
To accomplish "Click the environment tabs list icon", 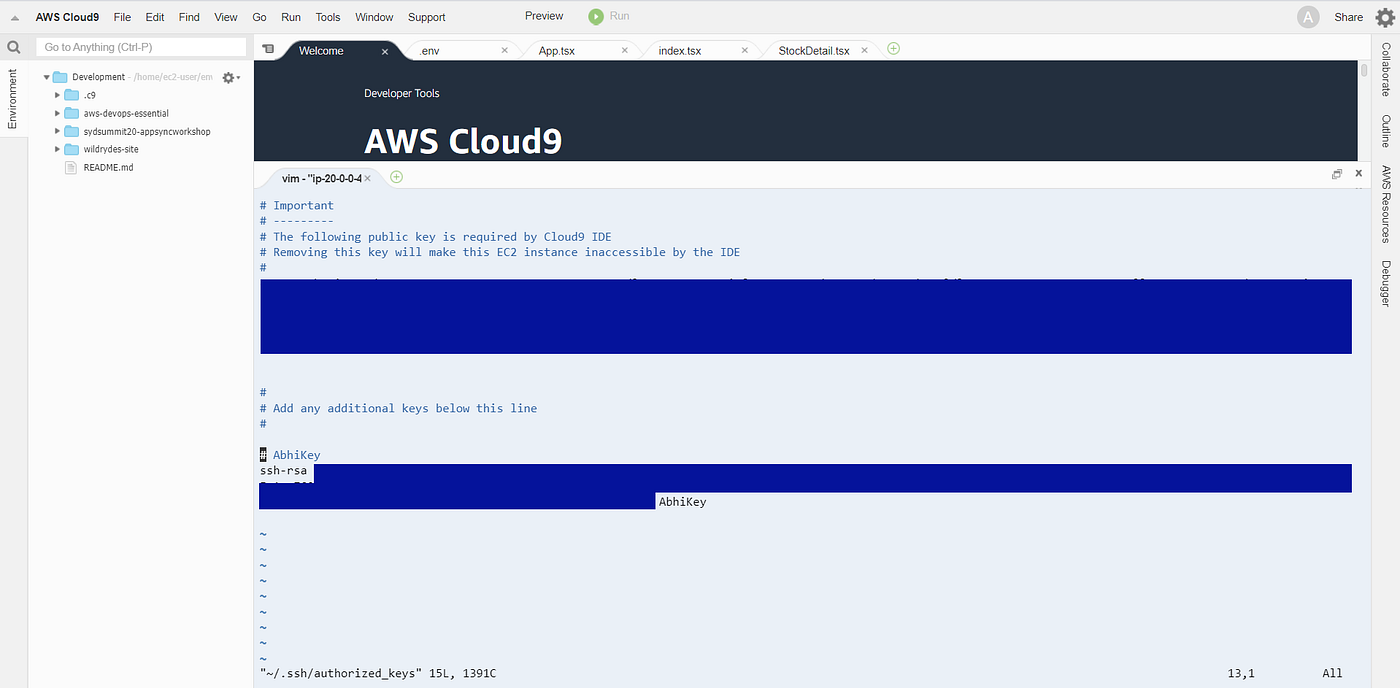I will 268,47.
